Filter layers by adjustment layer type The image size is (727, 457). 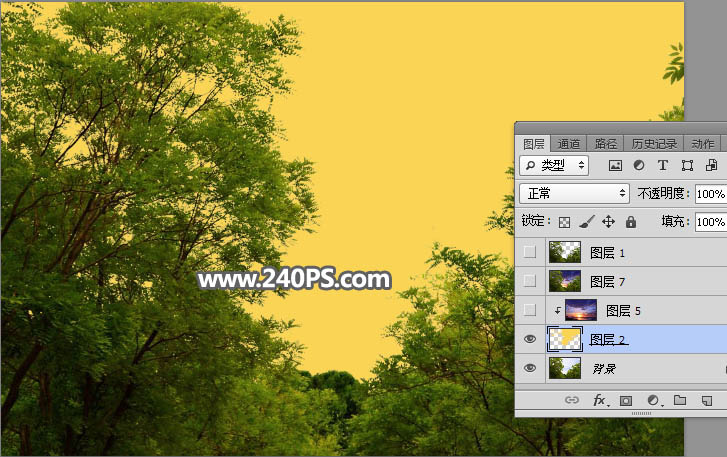click(639, 165)
